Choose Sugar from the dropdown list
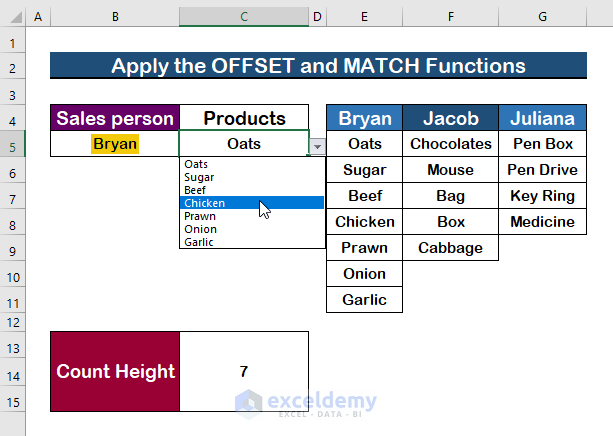Screen dimensions: 613x436 point(252,177)
